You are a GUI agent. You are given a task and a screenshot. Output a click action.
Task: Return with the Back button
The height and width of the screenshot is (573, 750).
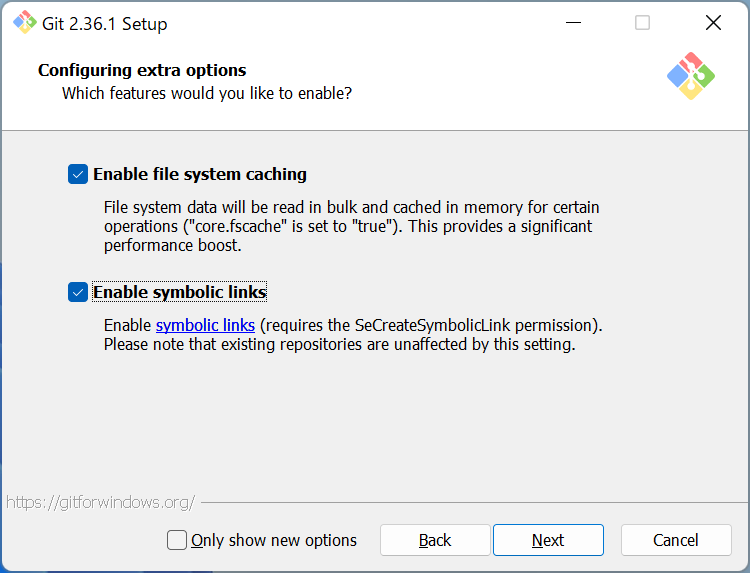pyautogui.click(x=435, y=540)
